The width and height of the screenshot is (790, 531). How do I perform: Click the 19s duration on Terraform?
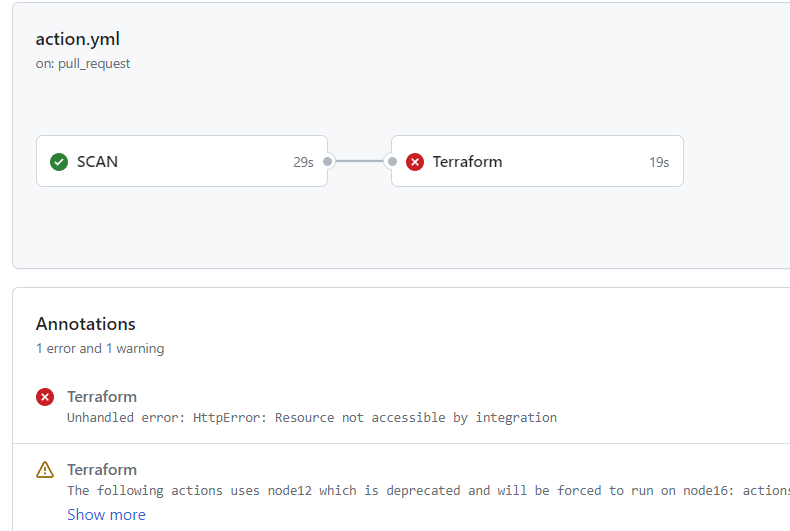(659, 162)
